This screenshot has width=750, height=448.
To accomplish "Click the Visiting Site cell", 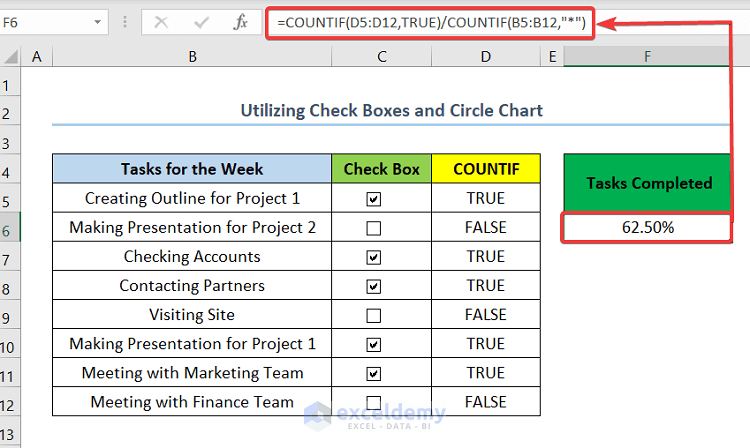I will 192,315.
